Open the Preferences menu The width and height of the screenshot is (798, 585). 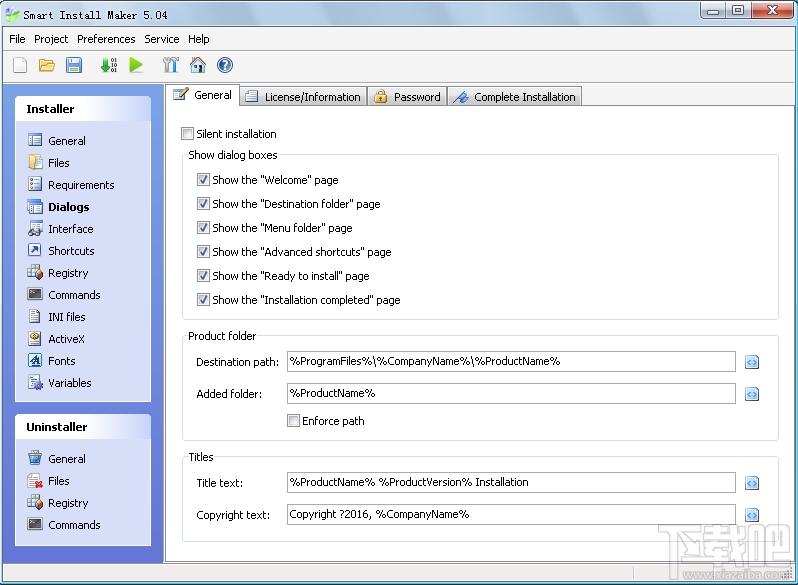click(x=106, y=39)
